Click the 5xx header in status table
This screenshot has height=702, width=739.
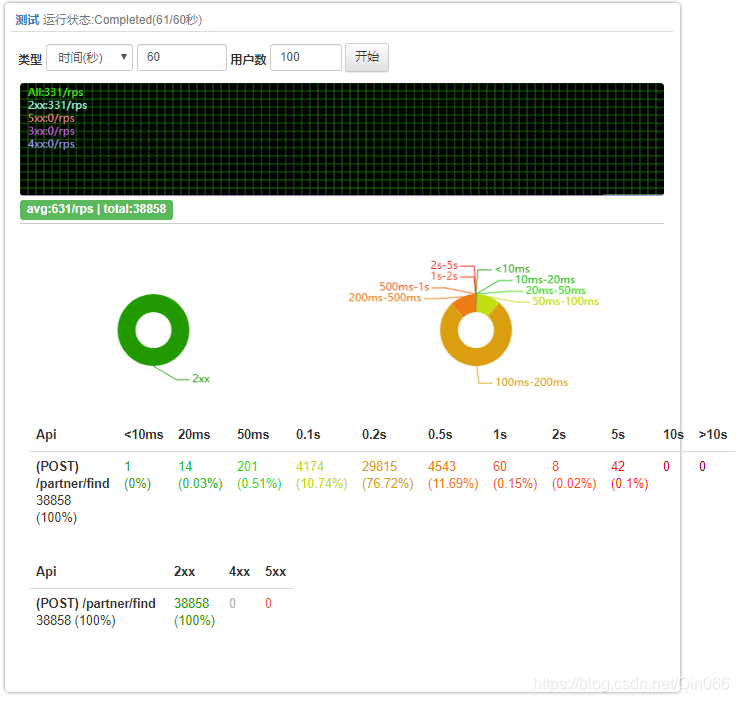tap(276, 572)
